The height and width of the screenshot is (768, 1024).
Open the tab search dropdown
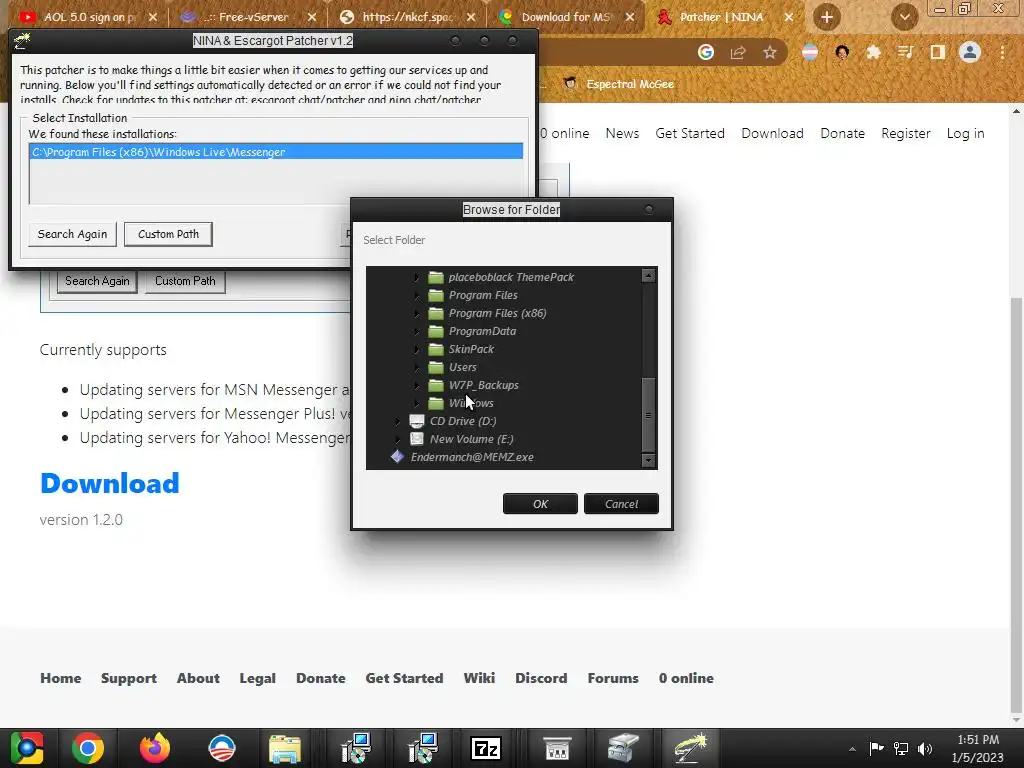(x=904, y=17)
